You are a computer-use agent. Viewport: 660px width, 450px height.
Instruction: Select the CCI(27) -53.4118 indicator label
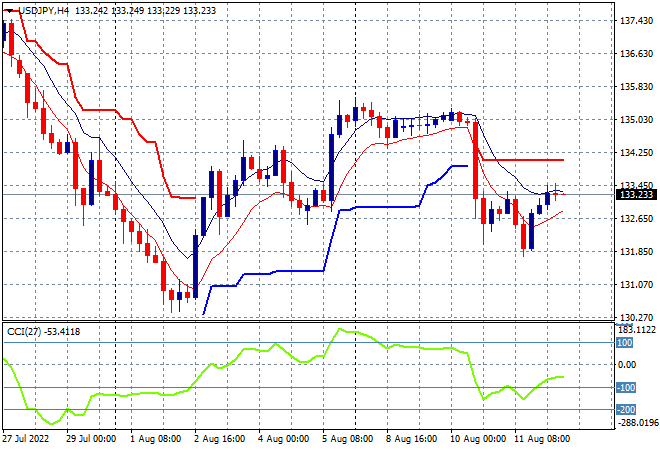(43, 332)
